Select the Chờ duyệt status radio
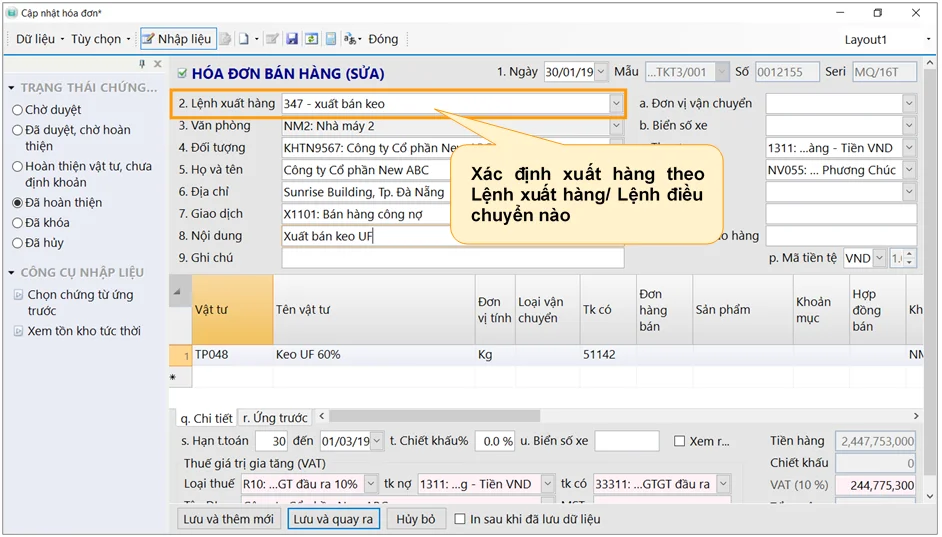 (x=17, y=110)
